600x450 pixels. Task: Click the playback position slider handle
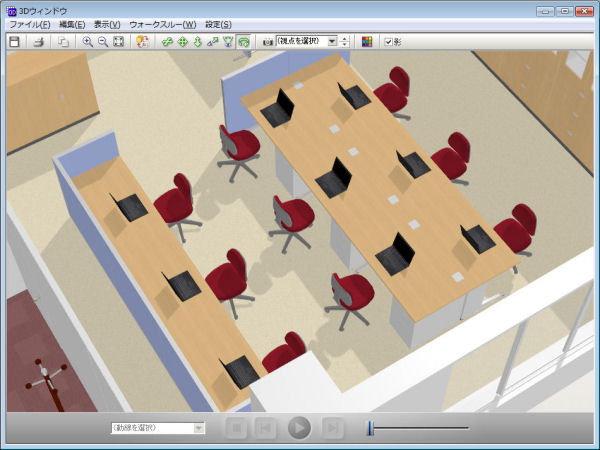click(x=370, y=428)
